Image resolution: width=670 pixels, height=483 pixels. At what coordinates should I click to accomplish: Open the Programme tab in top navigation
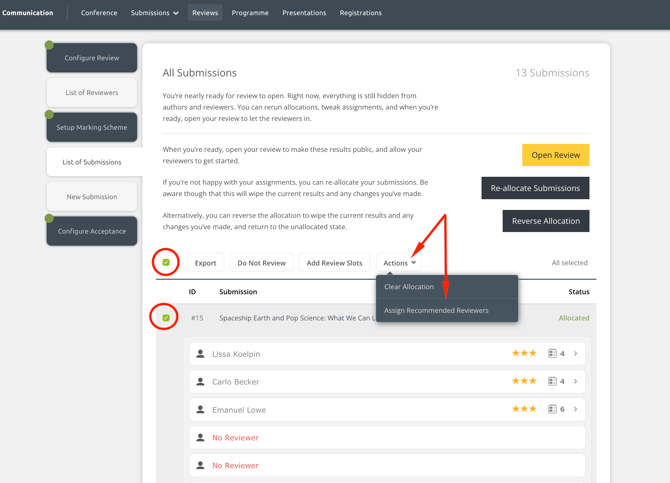pos(250,13)
